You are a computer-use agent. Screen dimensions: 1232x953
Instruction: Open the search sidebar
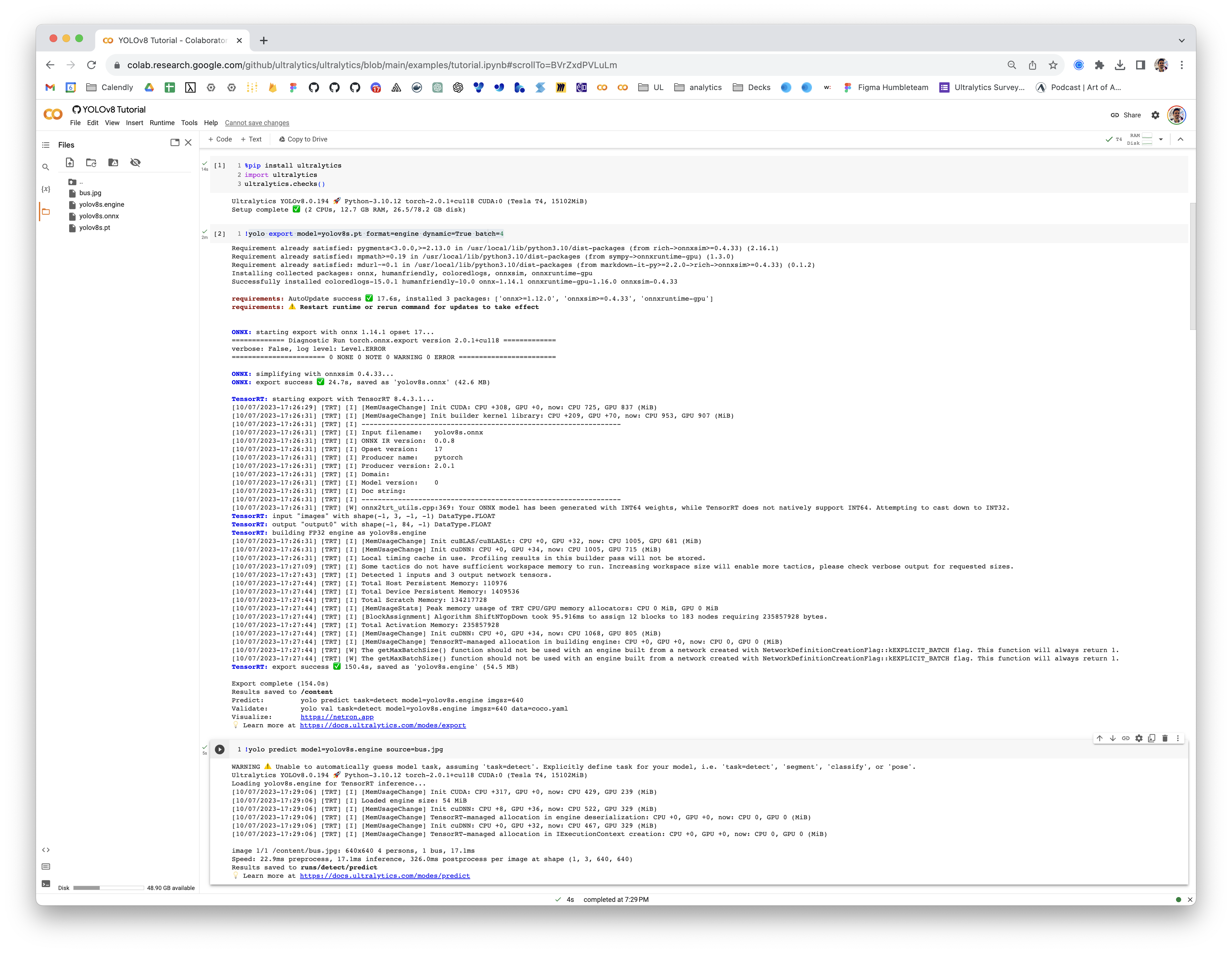46,167
